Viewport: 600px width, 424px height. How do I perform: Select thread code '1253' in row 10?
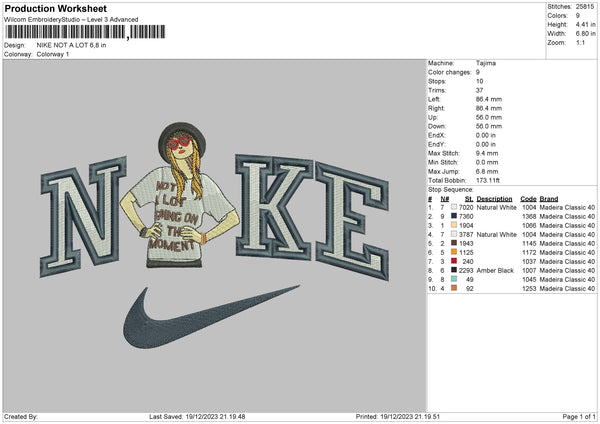(529, 289)
